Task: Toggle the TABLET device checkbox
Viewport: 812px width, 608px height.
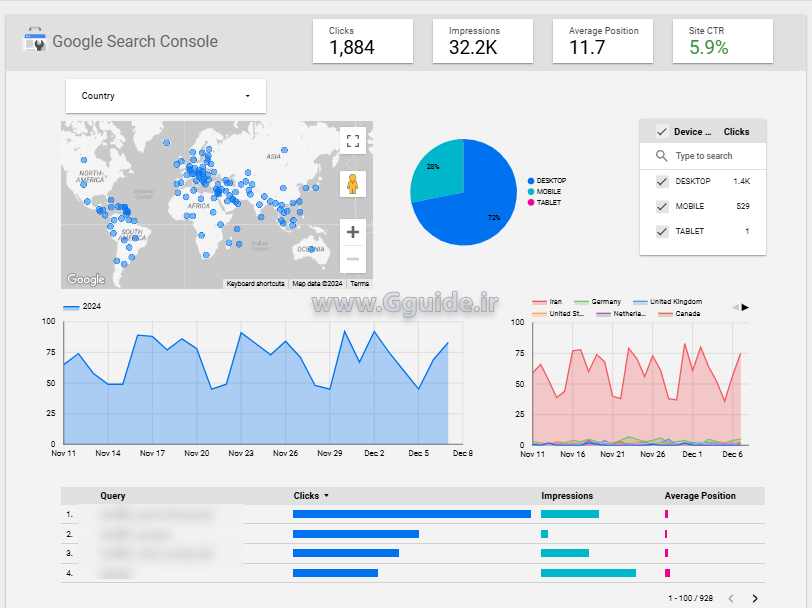Action: [x=661, y=231]
